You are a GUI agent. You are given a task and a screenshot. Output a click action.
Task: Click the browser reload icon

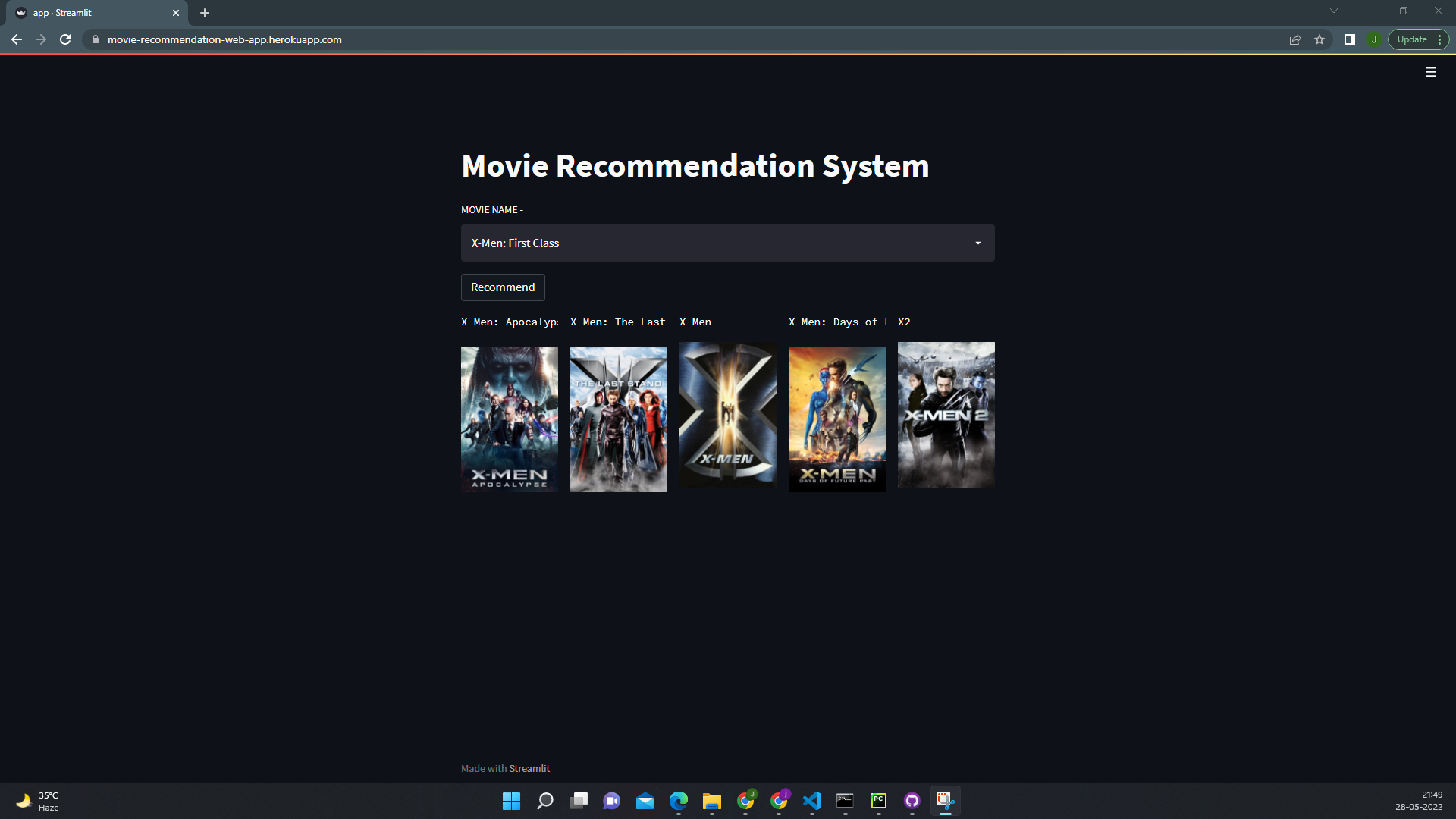coord(65,39)
